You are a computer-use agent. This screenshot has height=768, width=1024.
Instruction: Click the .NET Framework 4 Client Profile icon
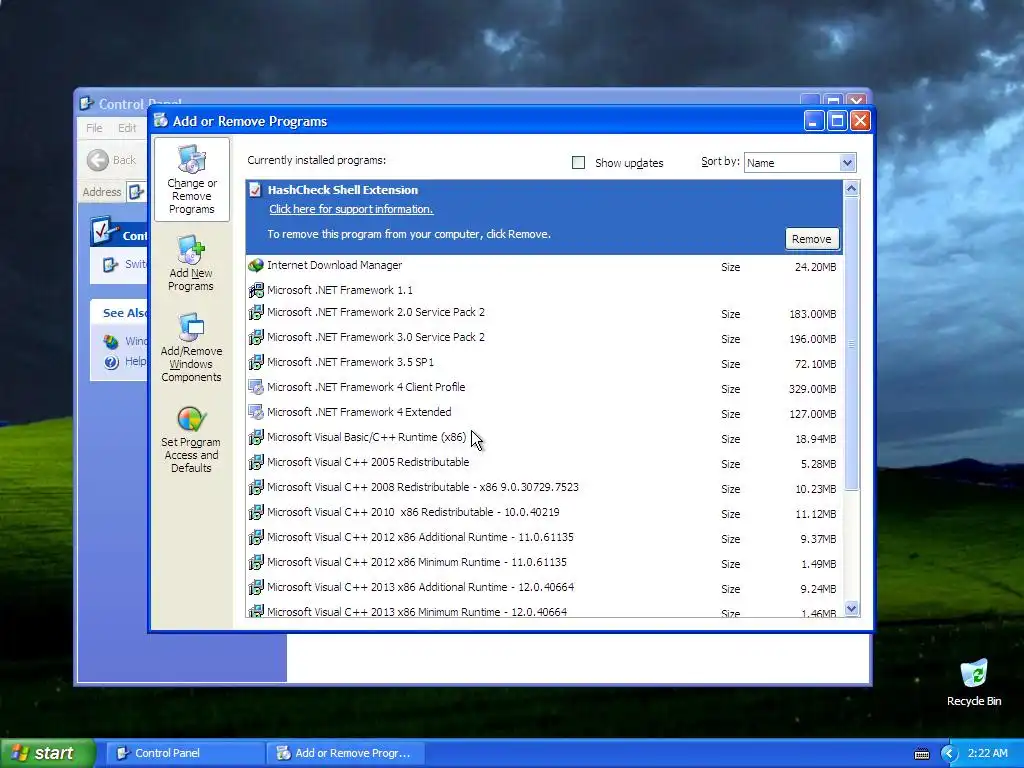255,387
